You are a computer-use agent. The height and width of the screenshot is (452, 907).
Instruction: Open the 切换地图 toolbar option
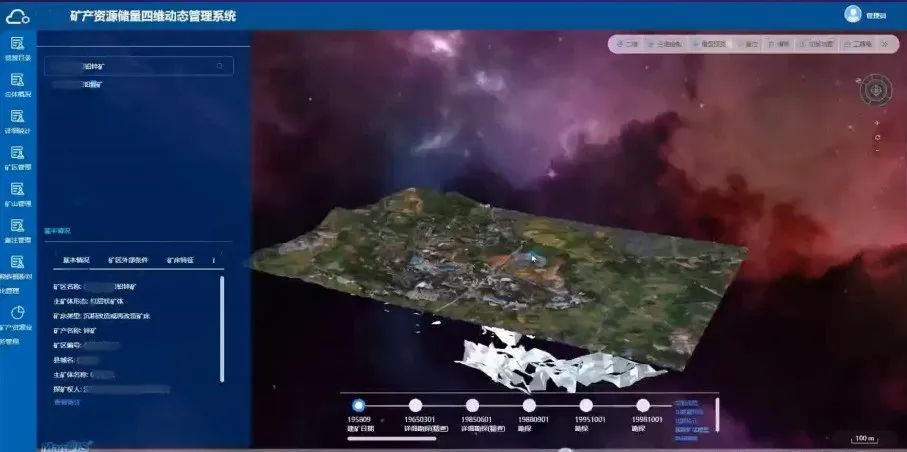[817, 44]
